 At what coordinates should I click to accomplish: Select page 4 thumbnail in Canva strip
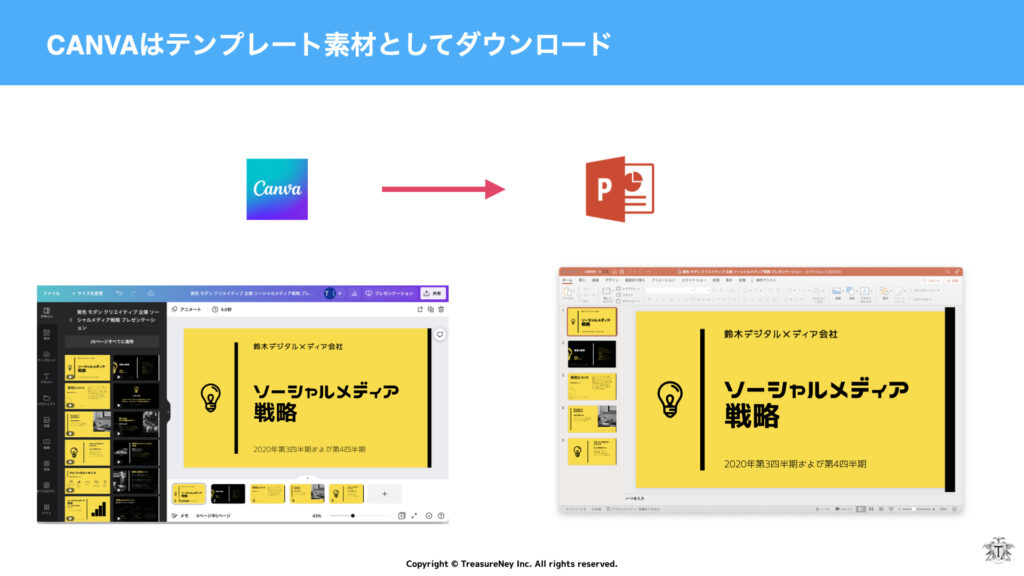[307, 494]
